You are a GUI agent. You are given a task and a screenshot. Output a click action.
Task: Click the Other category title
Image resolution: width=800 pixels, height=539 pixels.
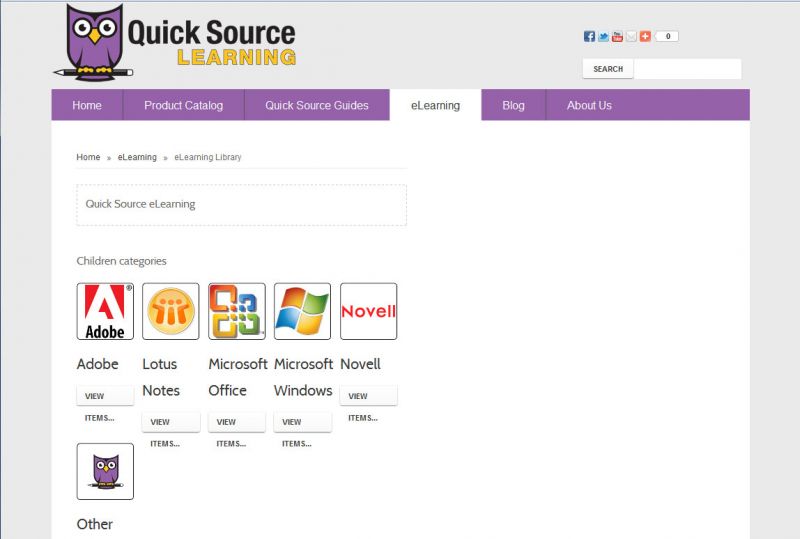point(95,524)
